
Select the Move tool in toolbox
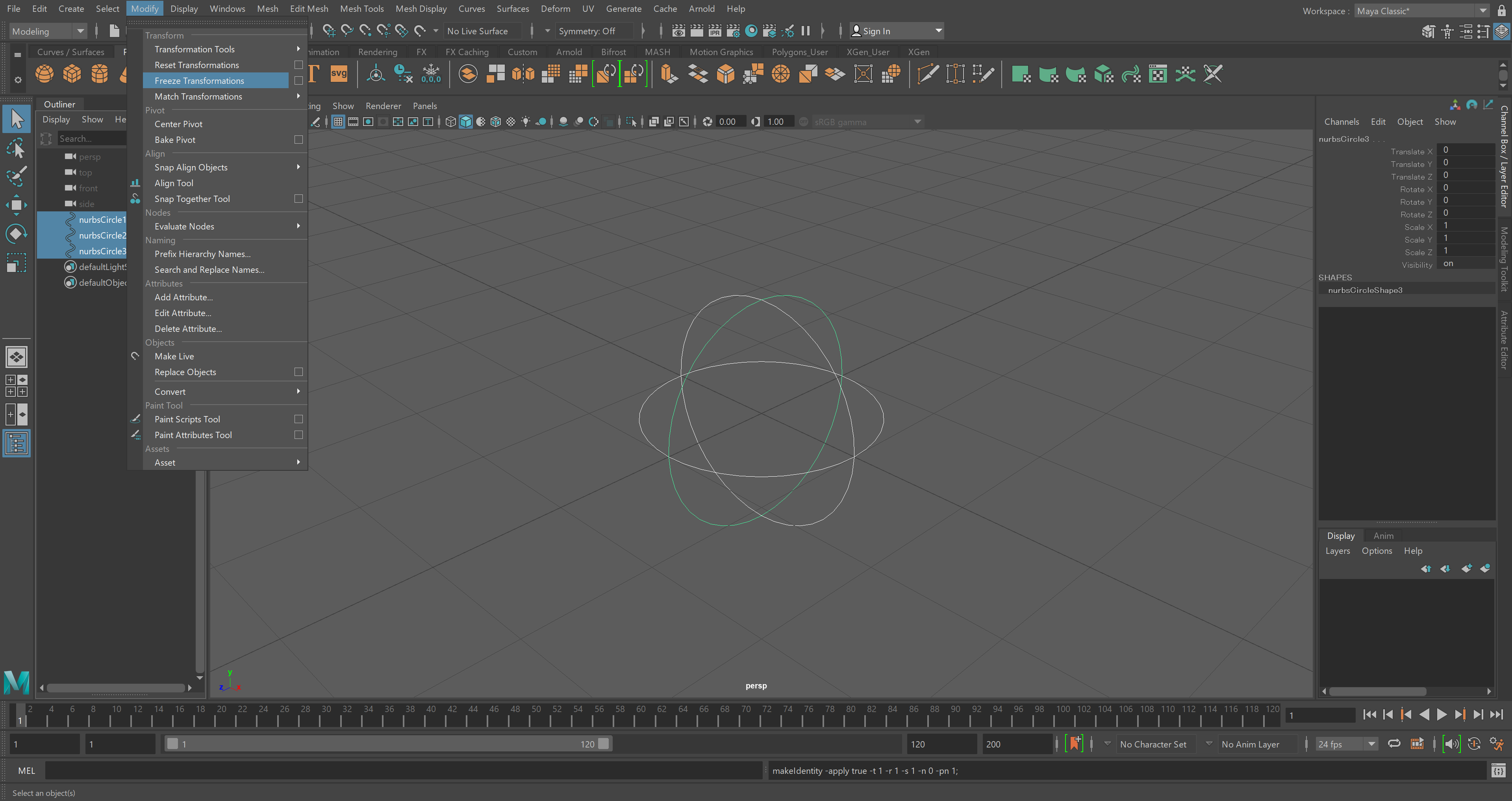tap(16, 205)
